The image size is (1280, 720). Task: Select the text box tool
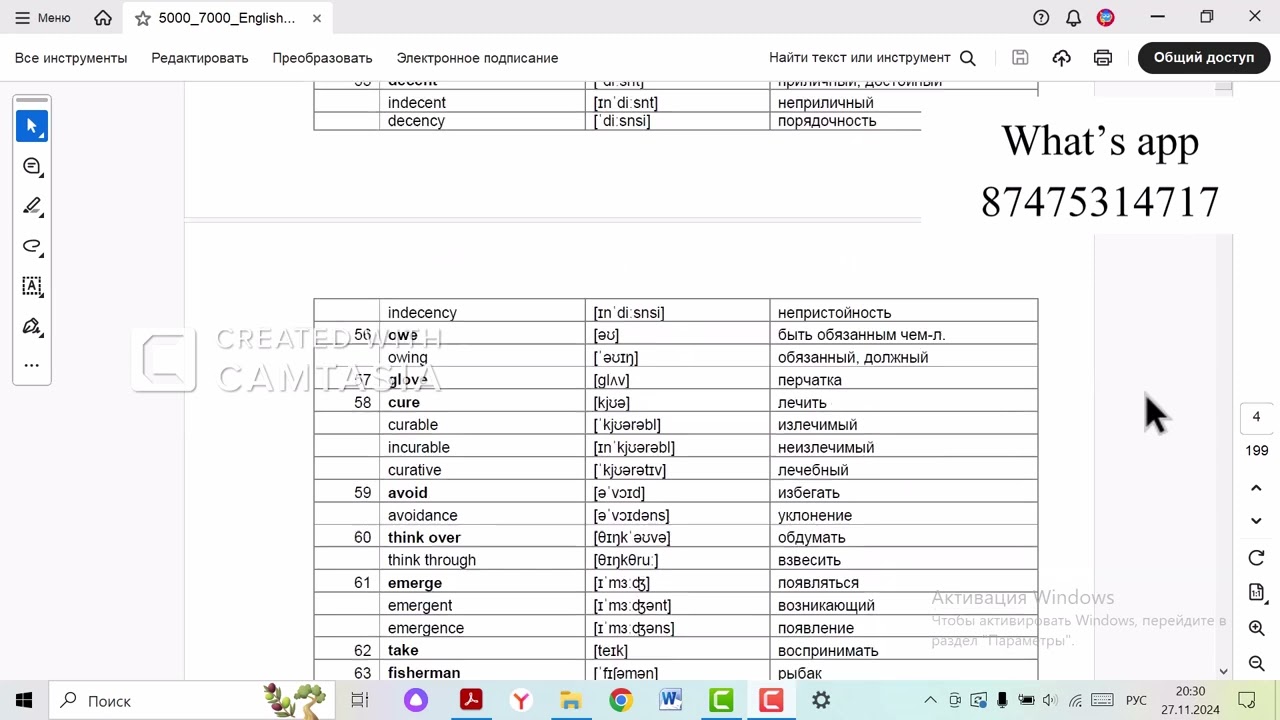click(32, 286)
